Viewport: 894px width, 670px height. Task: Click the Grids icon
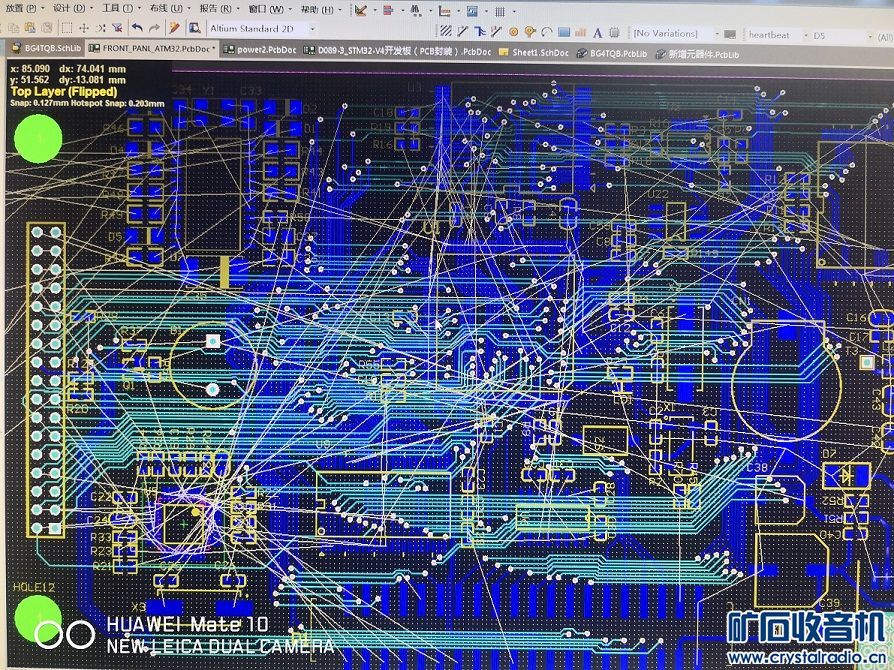(500, 11)
